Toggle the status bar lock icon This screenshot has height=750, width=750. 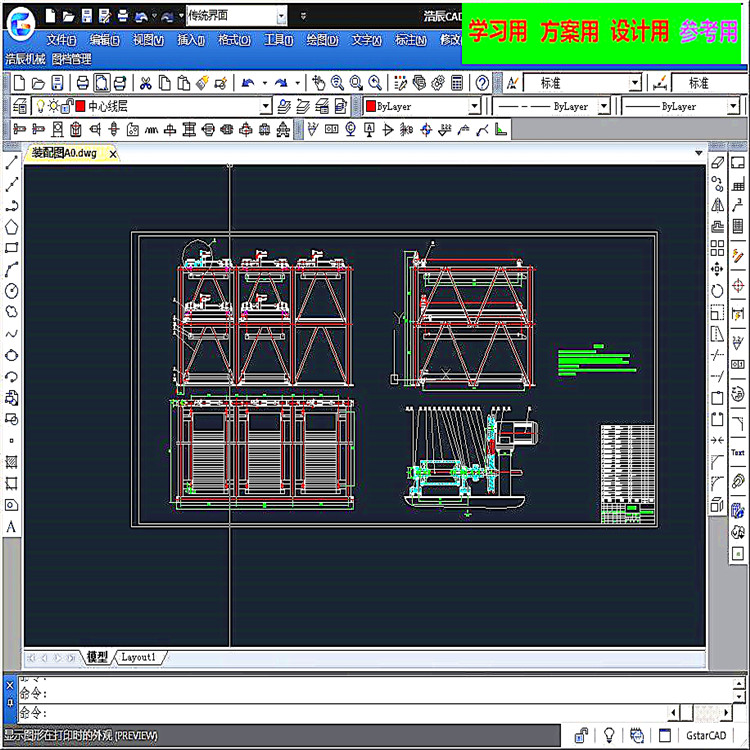[581, 735]
